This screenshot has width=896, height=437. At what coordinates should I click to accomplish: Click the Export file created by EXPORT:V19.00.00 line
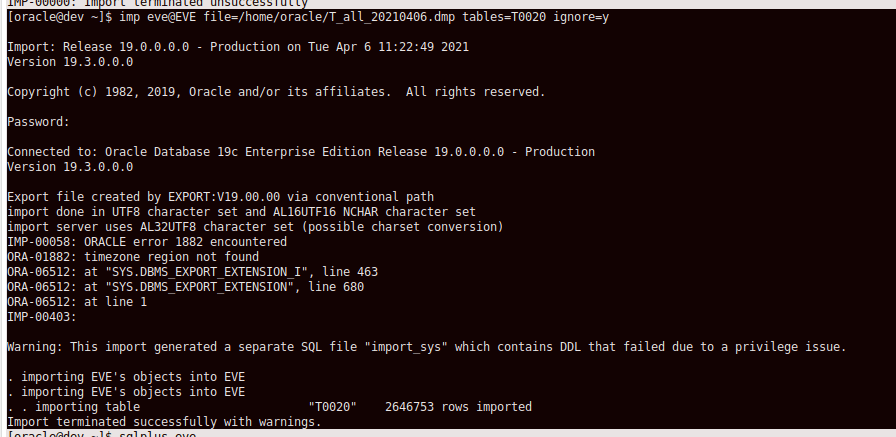pyautogui.click(x=221, y=197)
